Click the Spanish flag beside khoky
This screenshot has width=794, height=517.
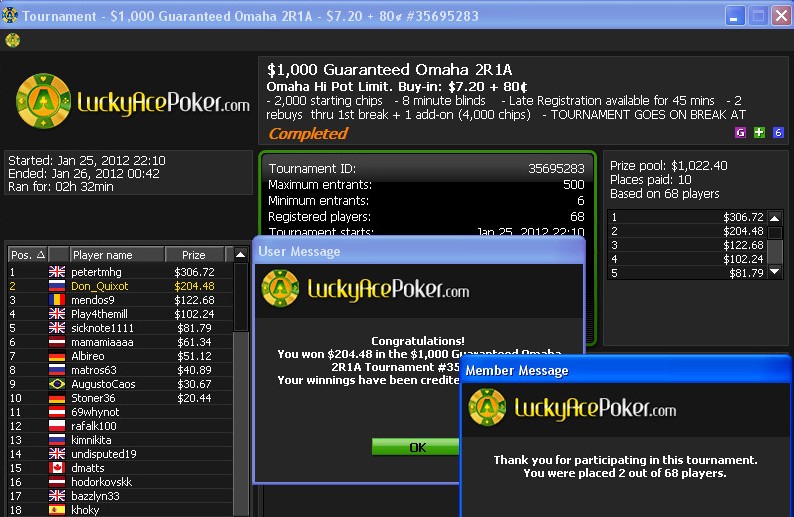tap(57, 510)
